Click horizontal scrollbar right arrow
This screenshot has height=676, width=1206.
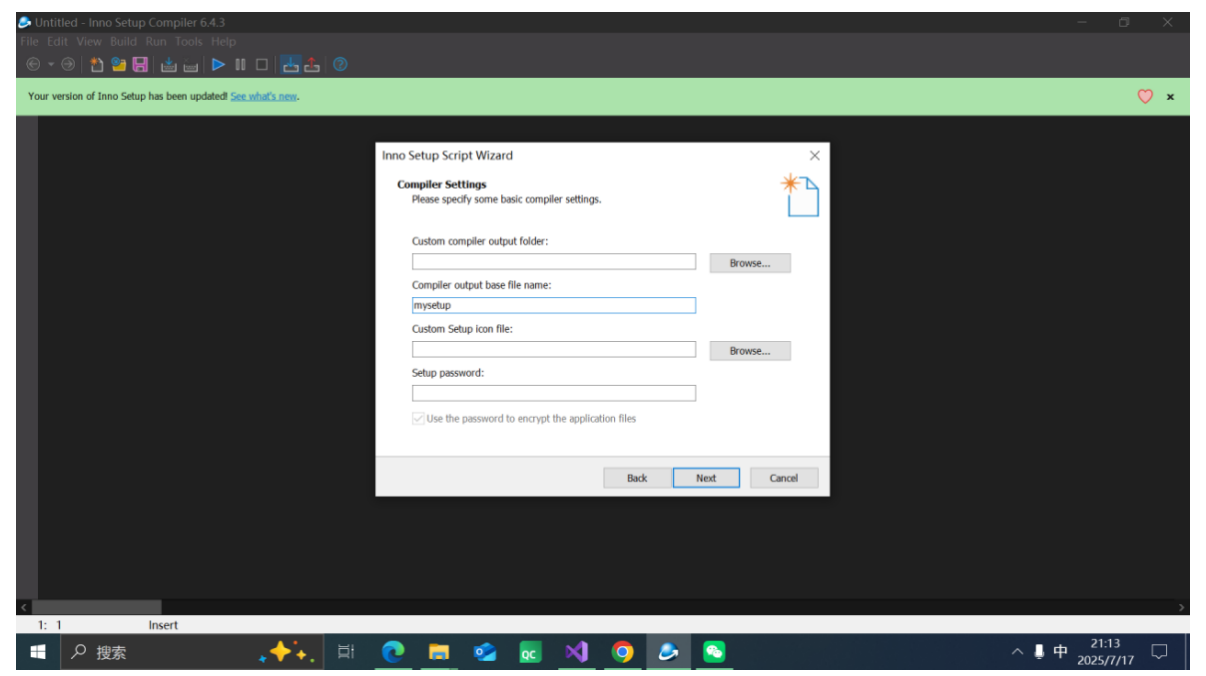tap(1182, 607)
